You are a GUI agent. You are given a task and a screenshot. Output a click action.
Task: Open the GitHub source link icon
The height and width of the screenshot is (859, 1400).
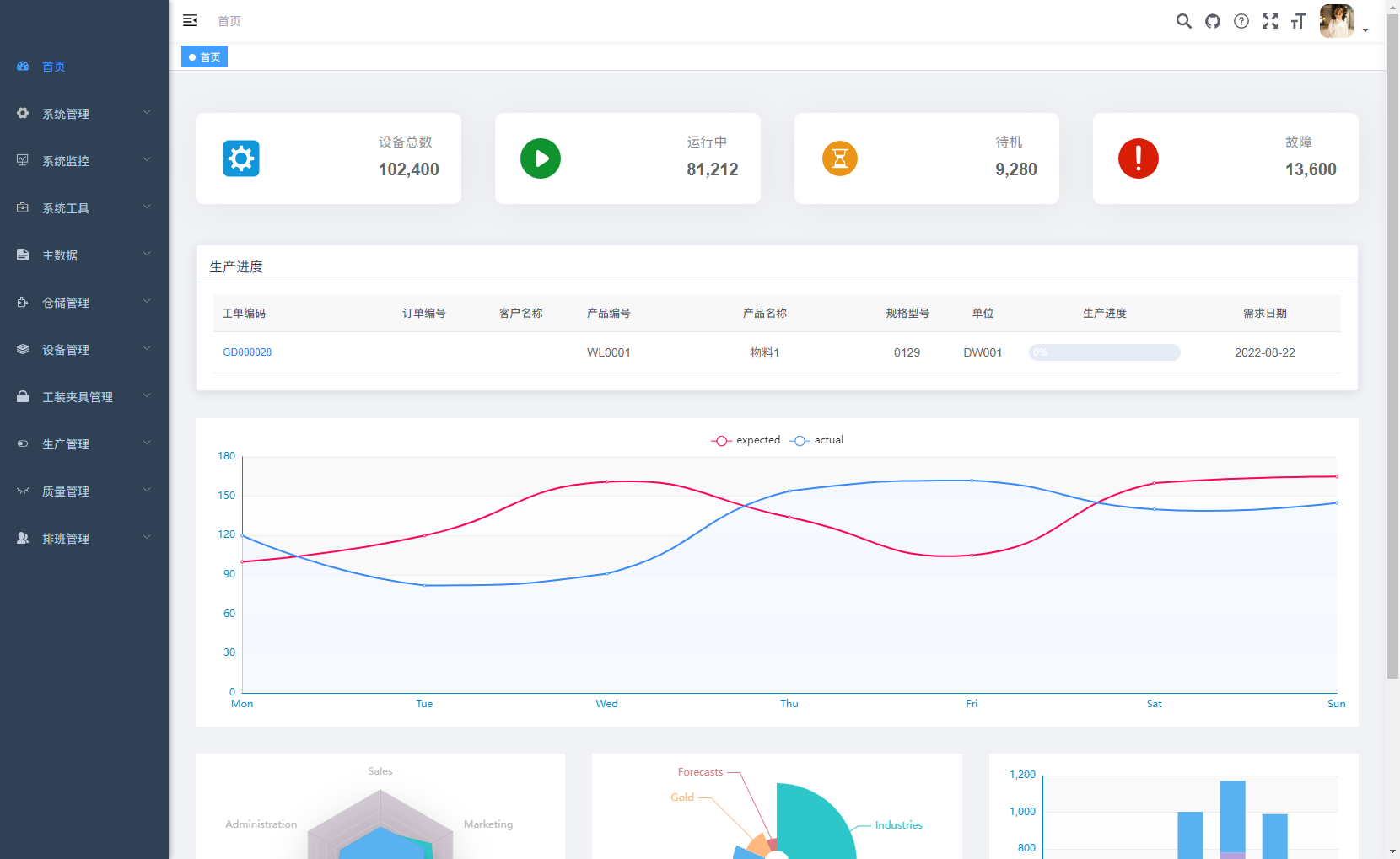1213,21
